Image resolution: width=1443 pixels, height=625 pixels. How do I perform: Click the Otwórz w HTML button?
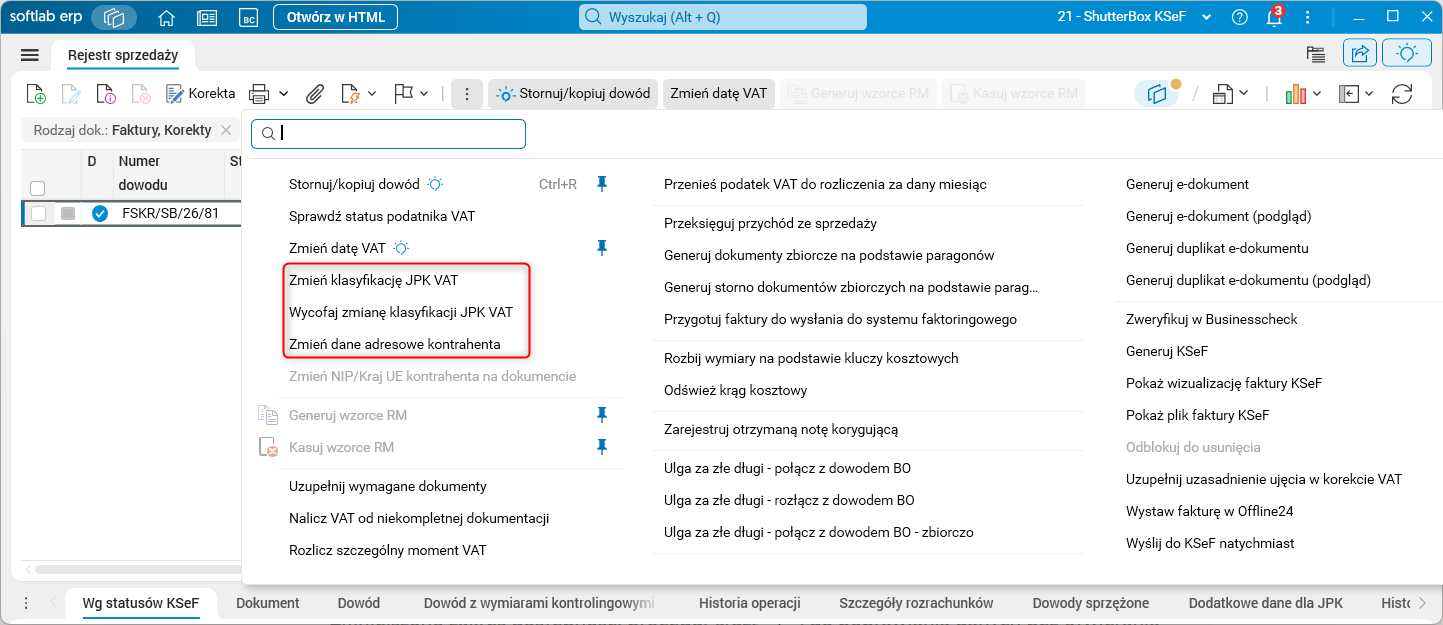coord(328,17)
